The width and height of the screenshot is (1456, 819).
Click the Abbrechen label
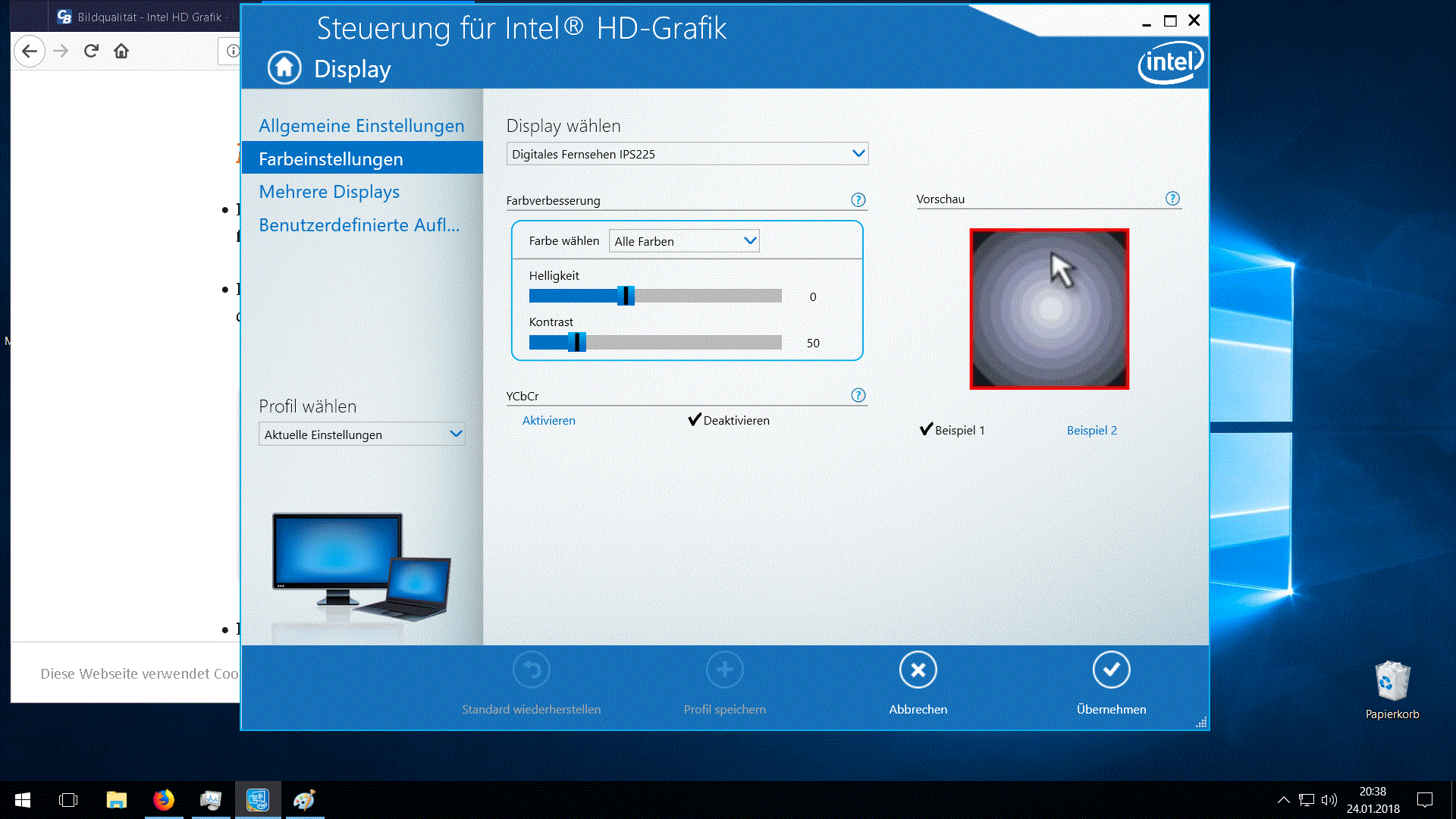tap(918, 709)
